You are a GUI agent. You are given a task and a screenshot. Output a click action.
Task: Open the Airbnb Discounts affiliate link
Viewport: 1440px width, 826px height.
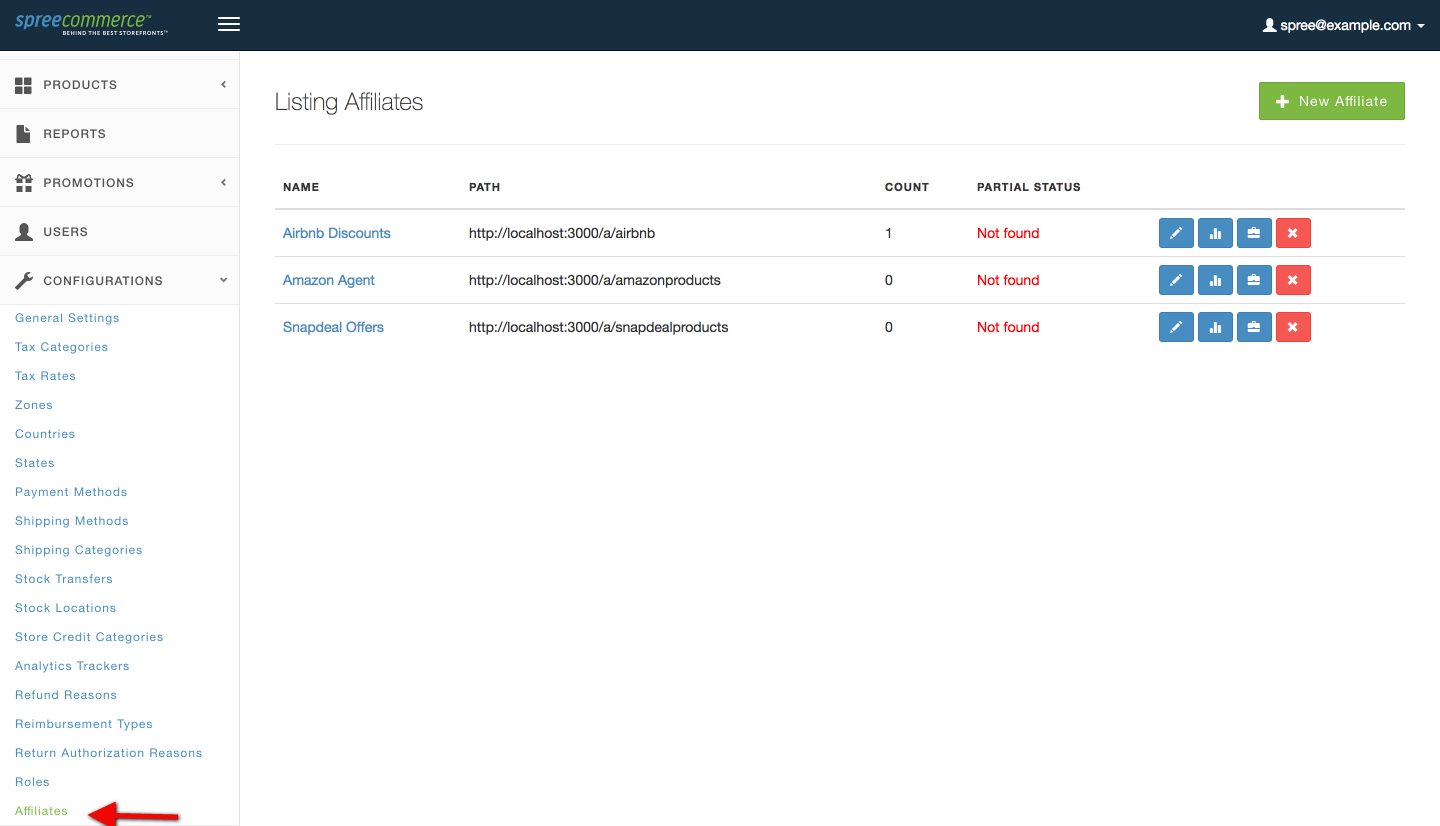click(336, 233)
